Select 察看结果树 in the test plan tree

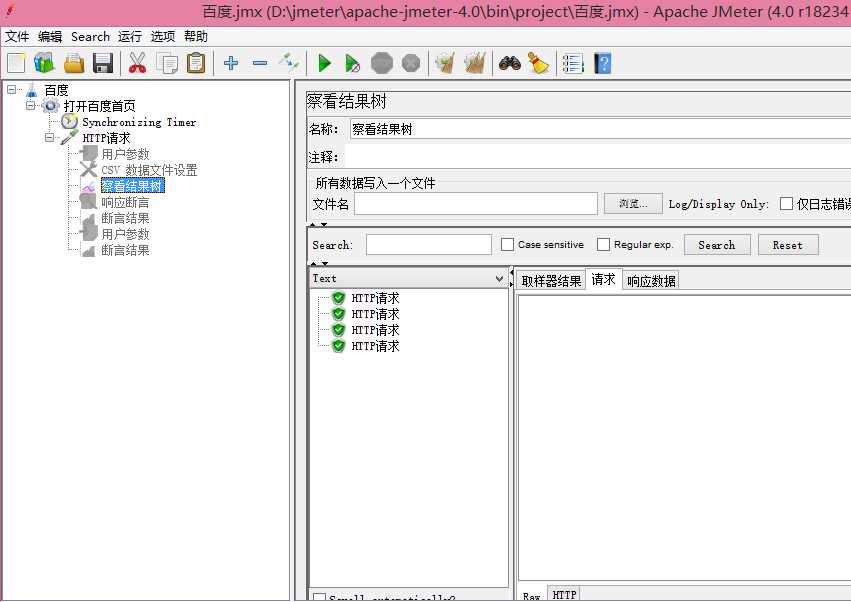pyautogui.click(x=132, y=186)
